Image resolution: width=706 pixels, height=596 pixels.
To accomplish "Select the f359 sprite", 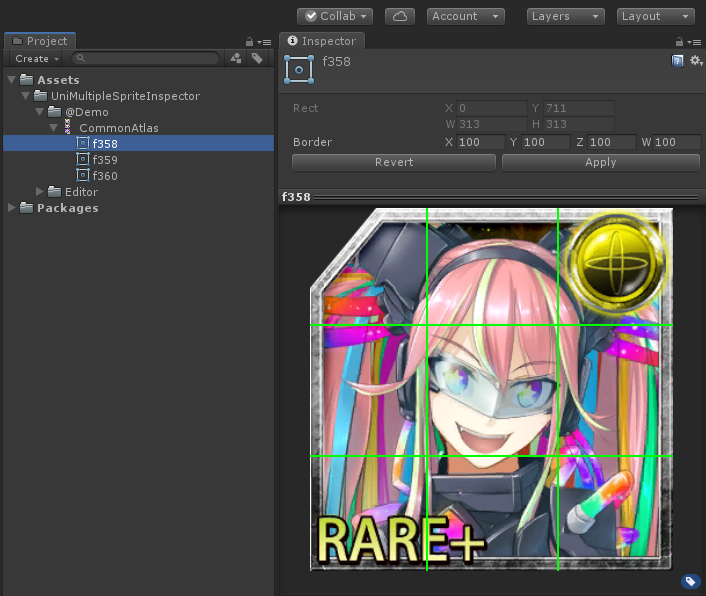I will (x=138, y=160).
